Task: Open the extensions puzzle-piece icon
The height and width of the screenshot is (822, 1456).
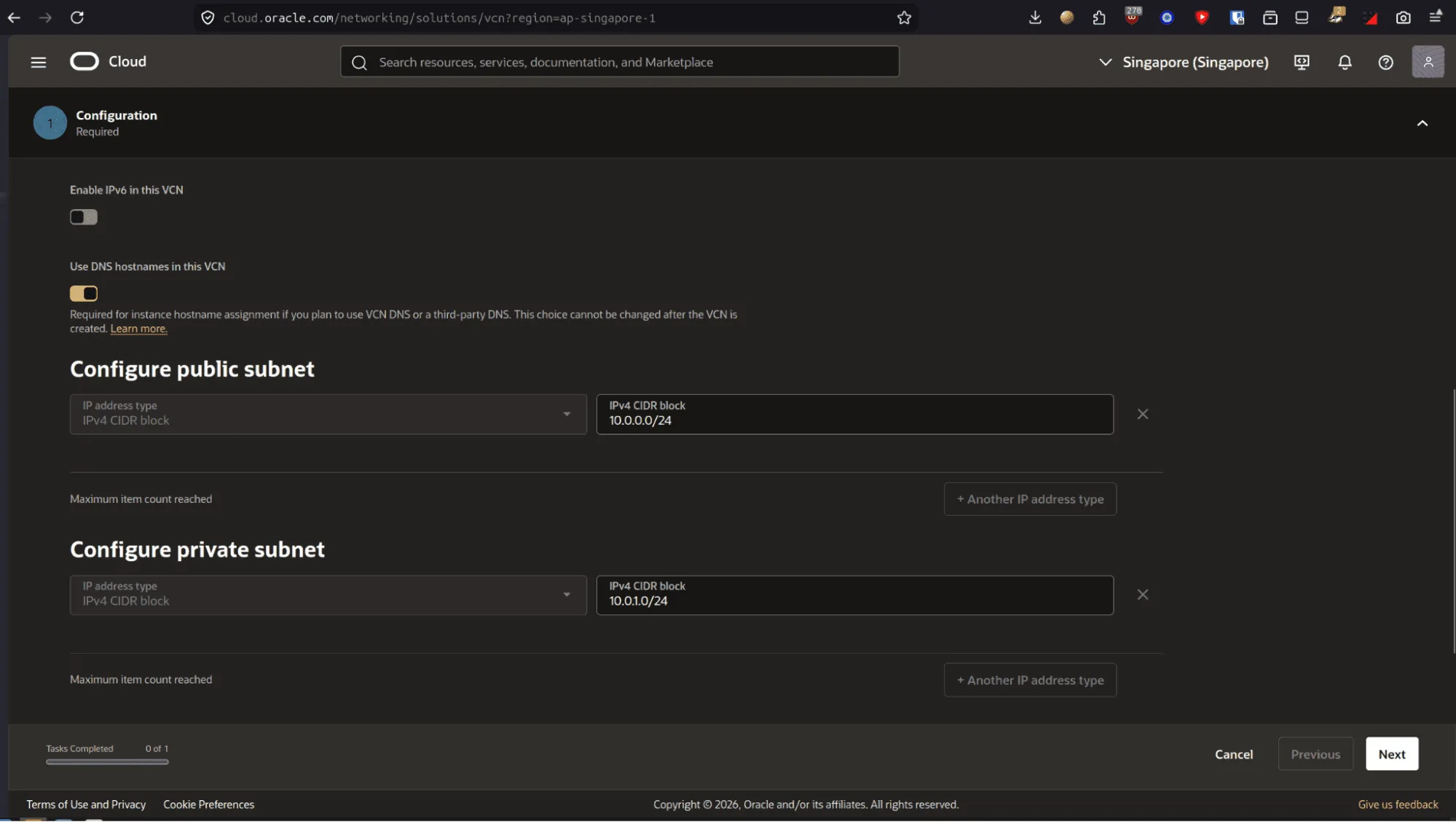Action: tap(1099, 17)
